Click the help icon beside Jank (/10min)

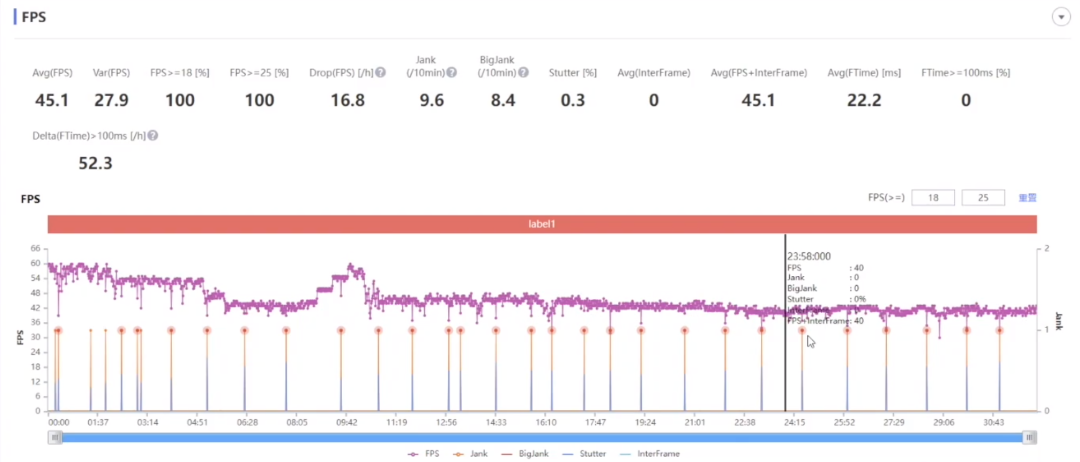[x=452, y=73]
